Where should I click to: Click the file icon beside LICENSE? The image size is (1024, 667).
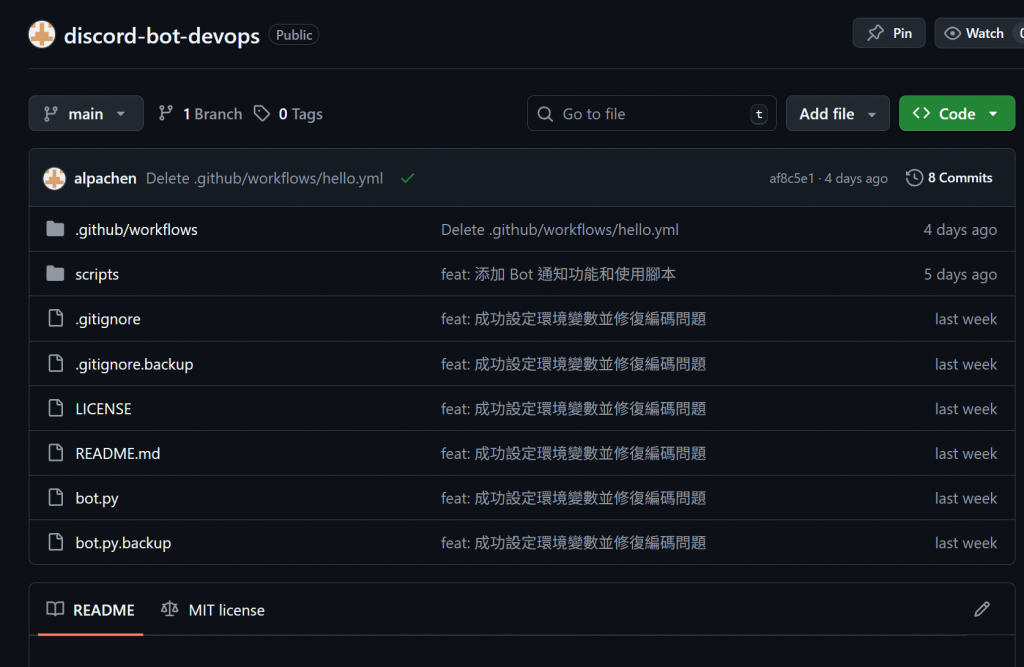coord(56,408)
